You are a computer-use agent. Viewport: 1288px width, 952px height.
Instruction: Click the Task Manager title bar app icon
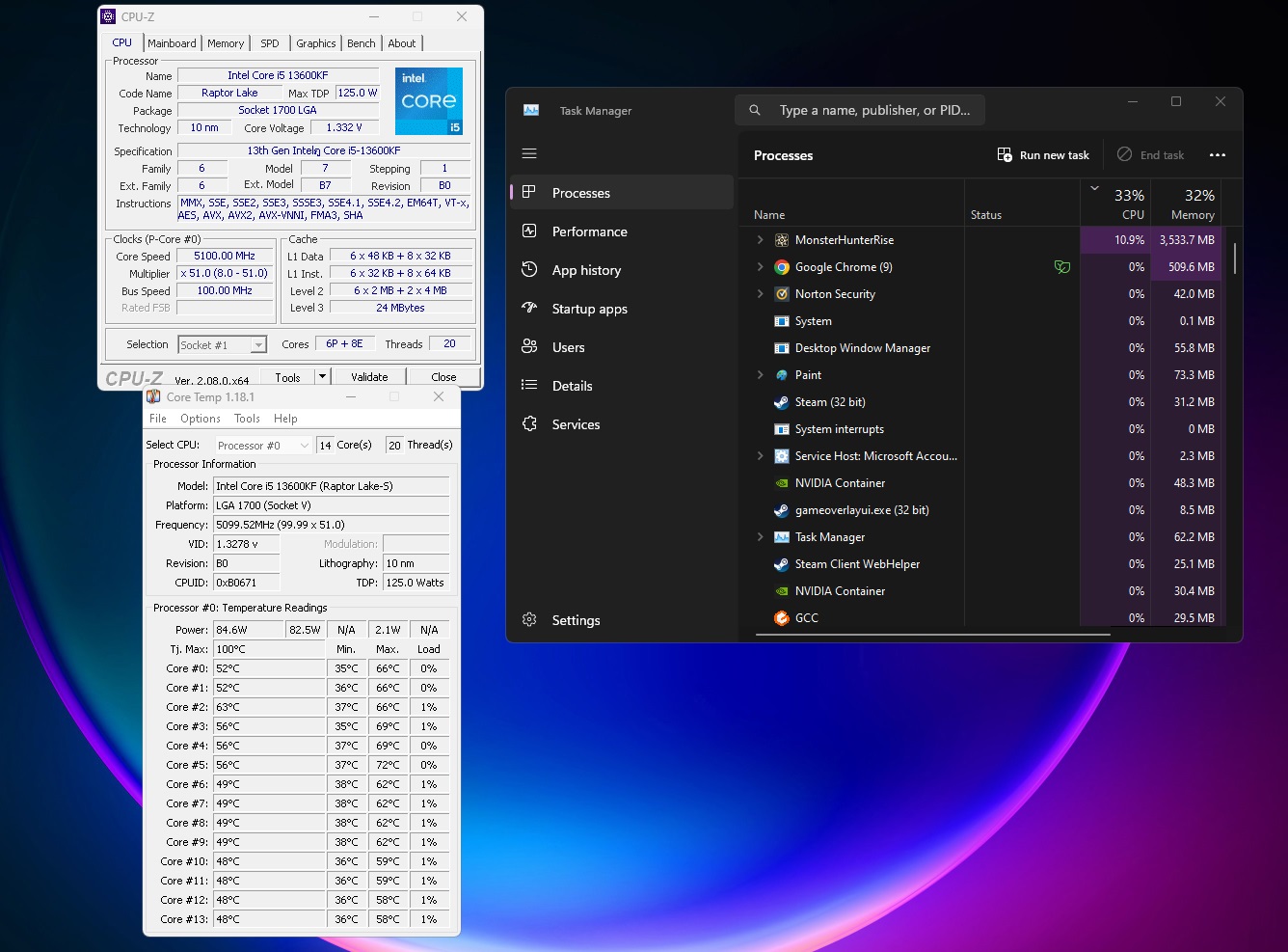[531, 110]
